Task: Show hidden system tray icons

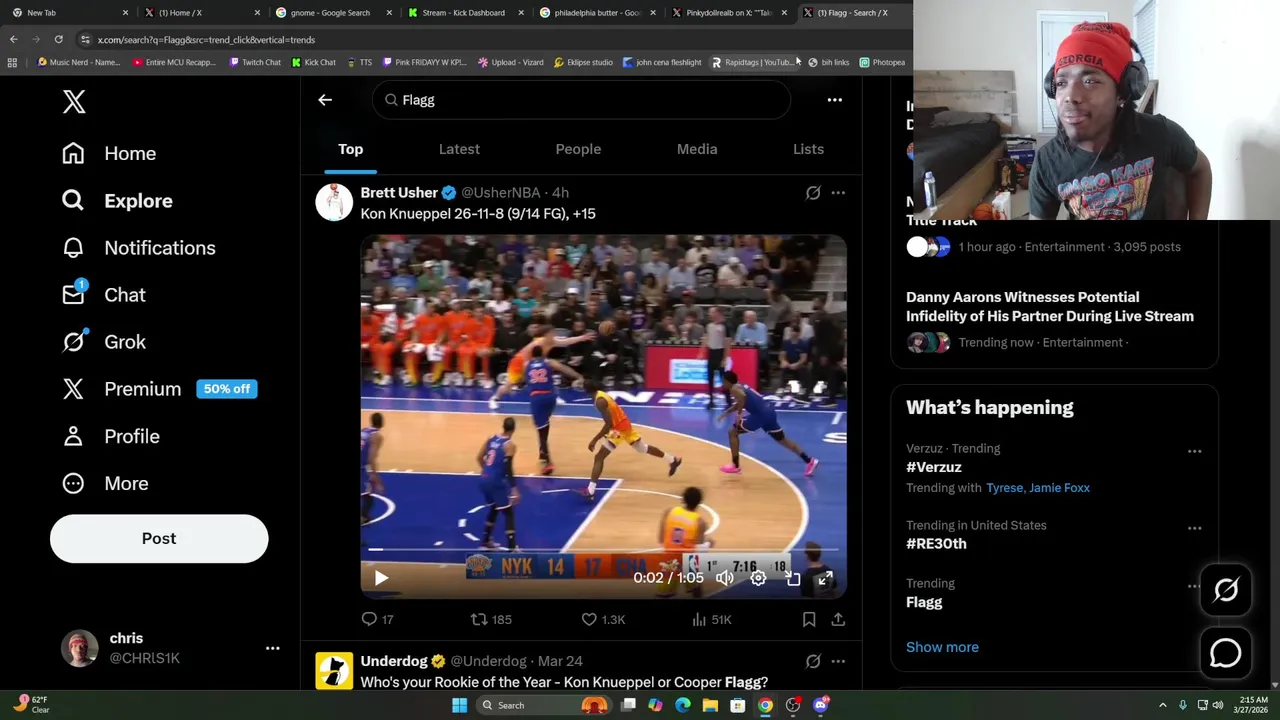Action: (x=1162, y=705)
